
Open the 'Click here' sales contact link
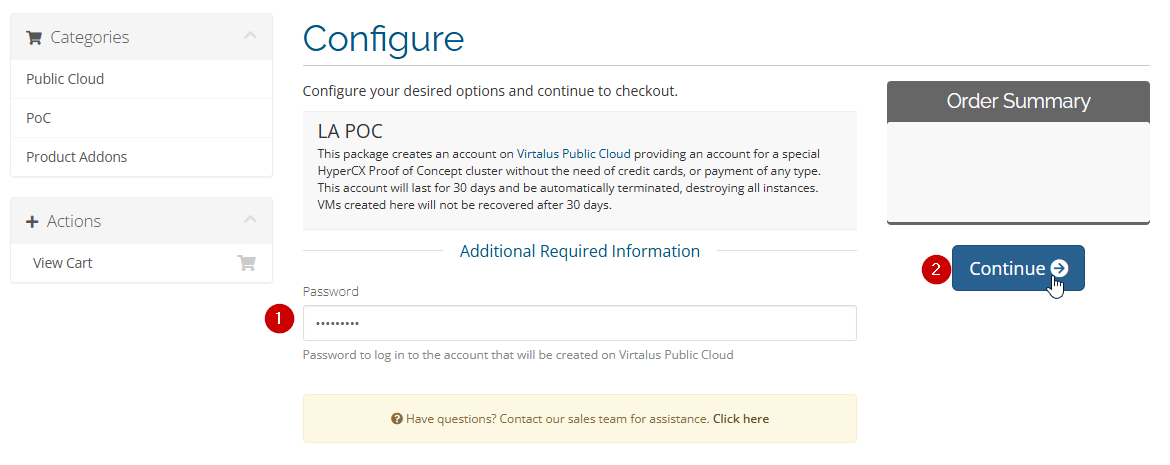tap(740, 419)
